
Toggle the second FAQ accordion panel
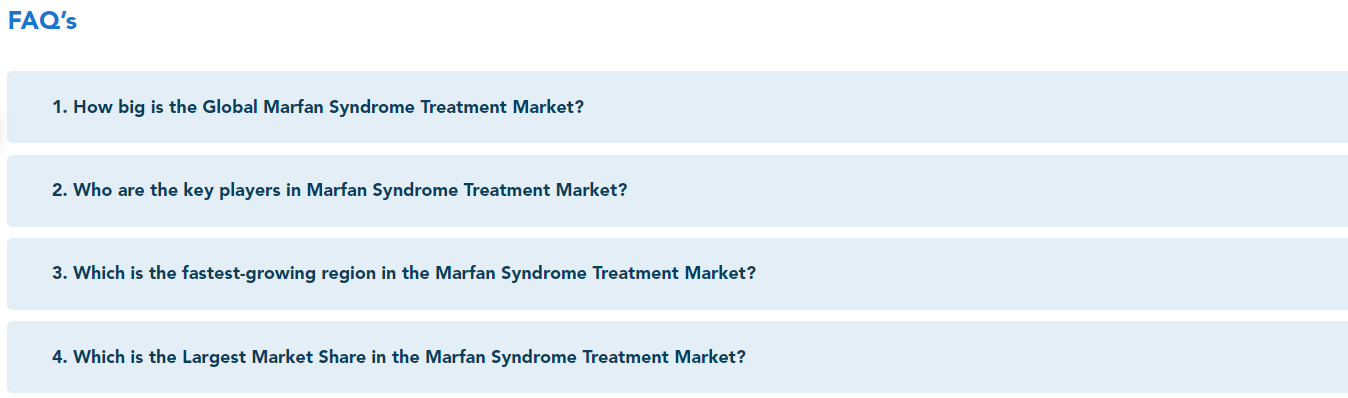pos(677,190)
